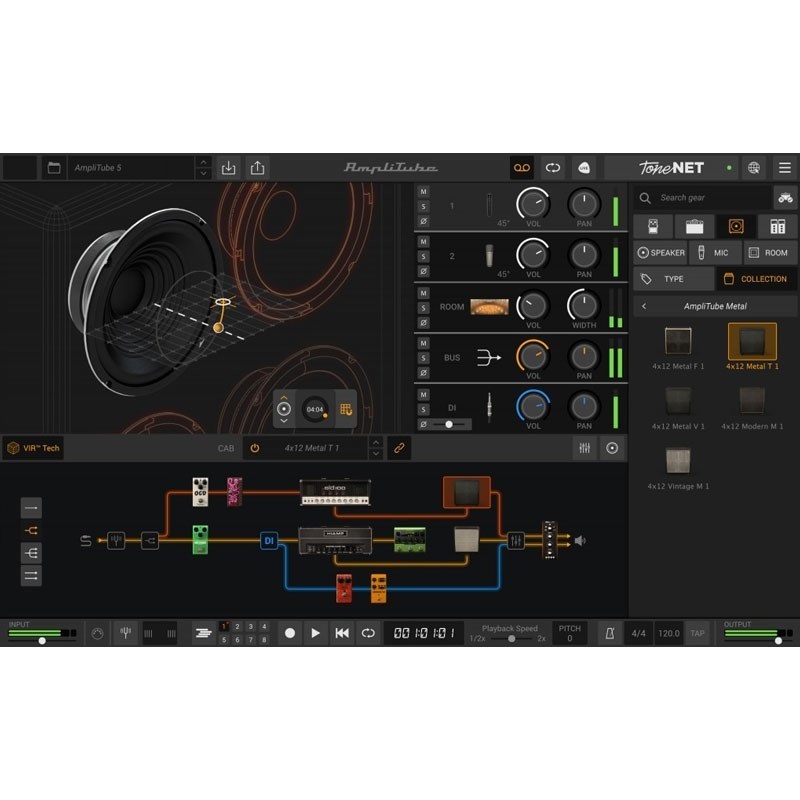Toggle the metronome icon

tap(609, 633)
